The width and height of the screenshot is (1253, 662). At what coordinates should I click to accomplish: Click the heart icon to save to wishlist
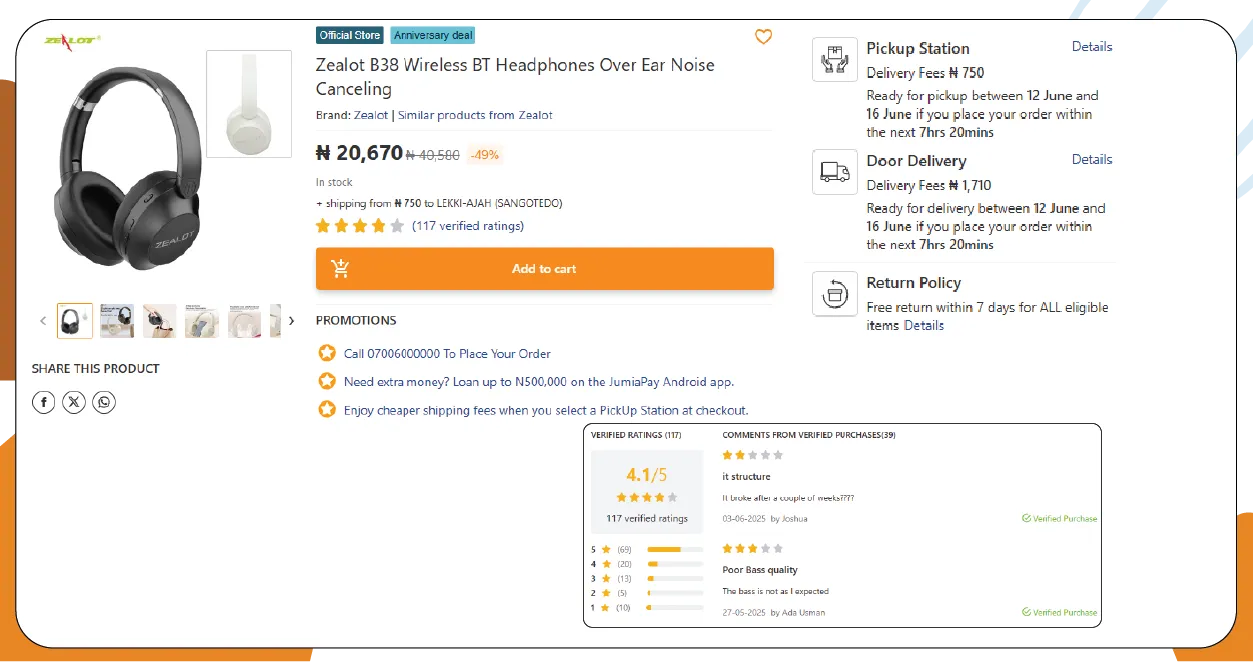point(763,36)
